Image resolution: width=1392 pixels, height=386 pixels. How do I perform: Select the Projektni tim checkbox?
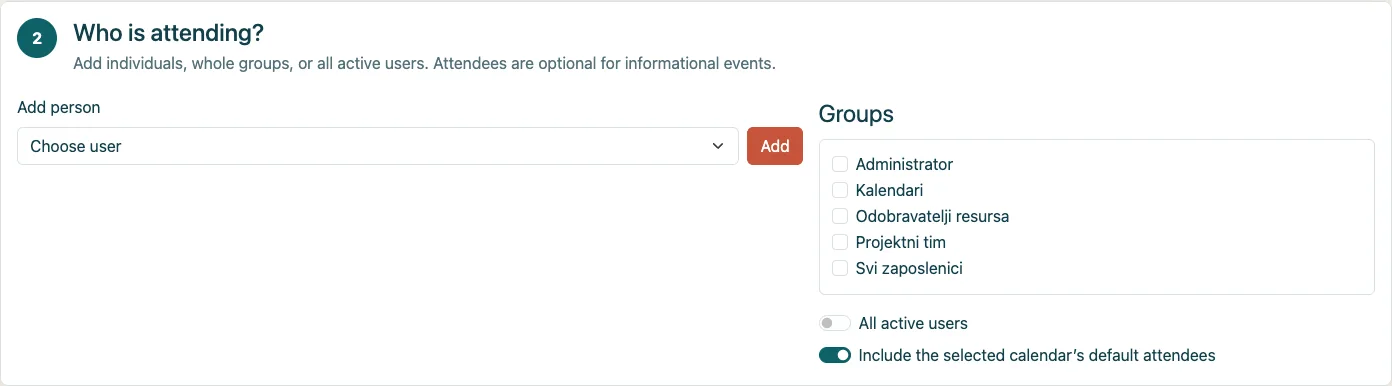(x=840, y=242)
